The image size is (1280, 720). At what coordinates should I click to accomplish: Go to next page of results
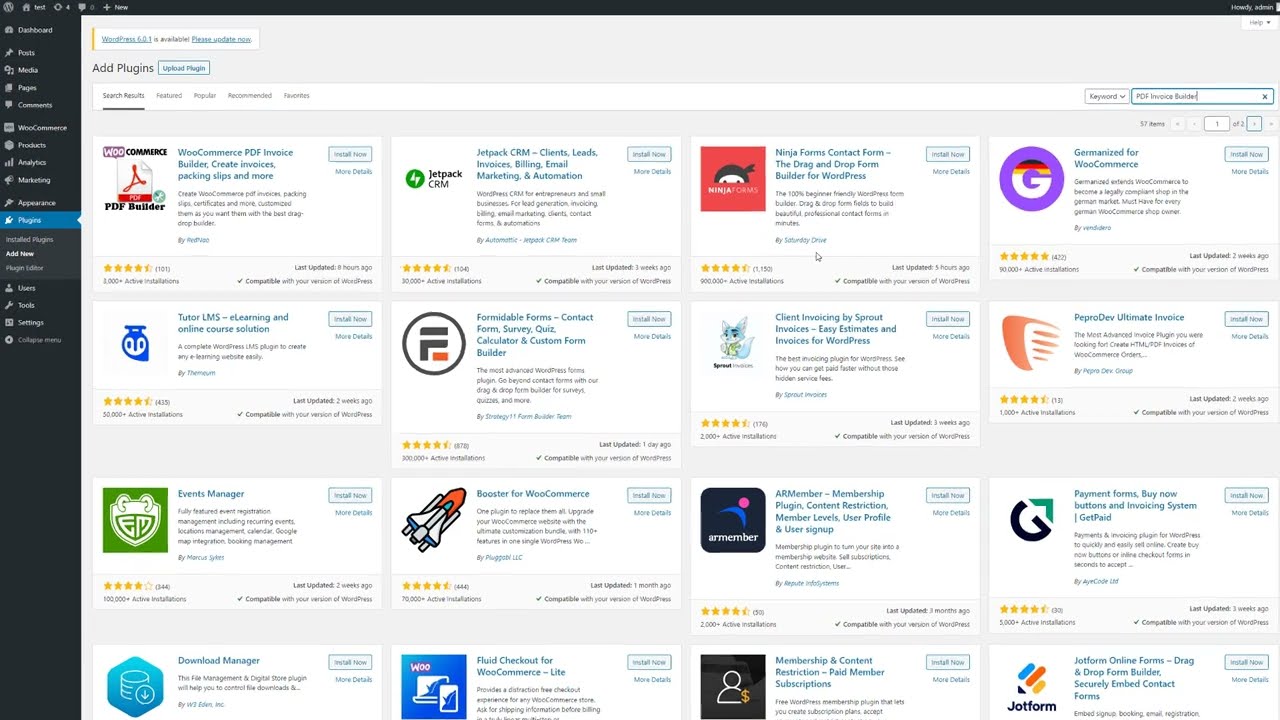(x=1255, y=124)
